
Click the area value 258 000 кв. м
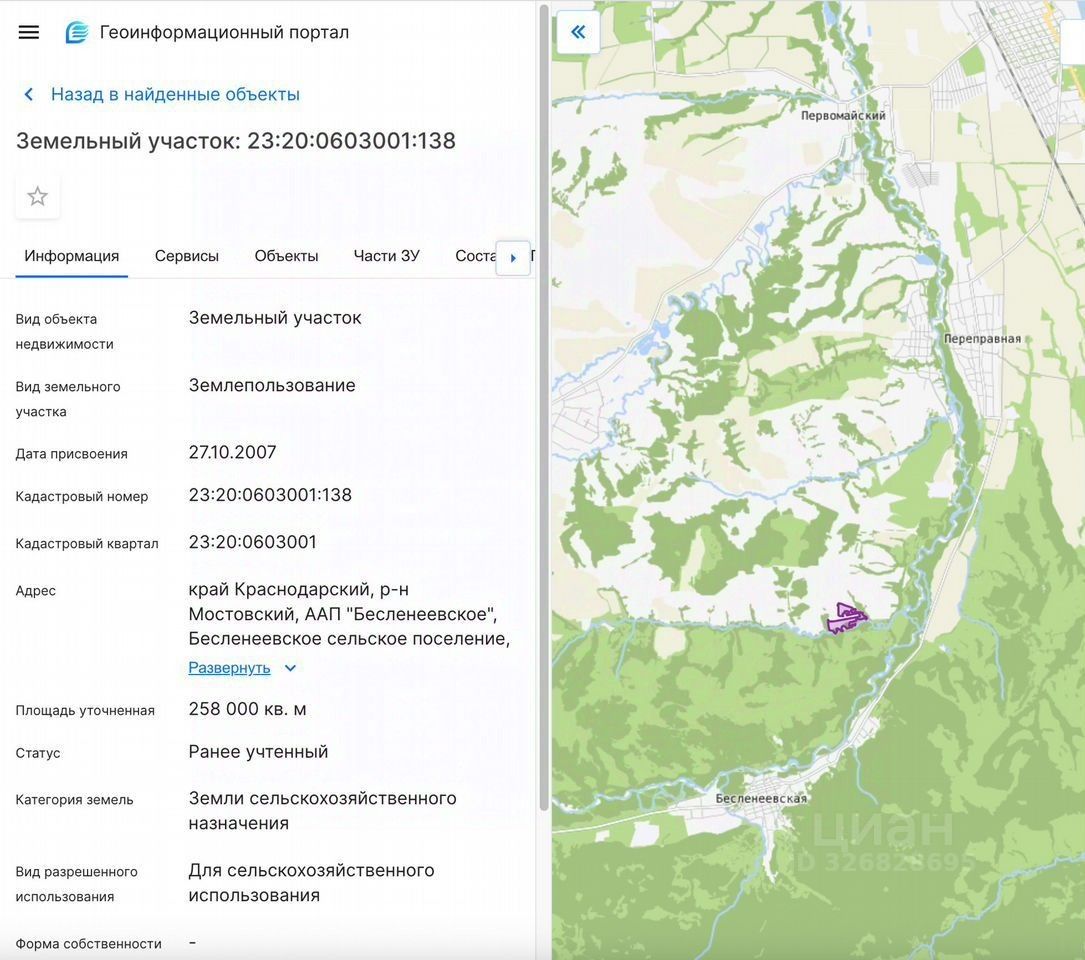tap(247, 709)
